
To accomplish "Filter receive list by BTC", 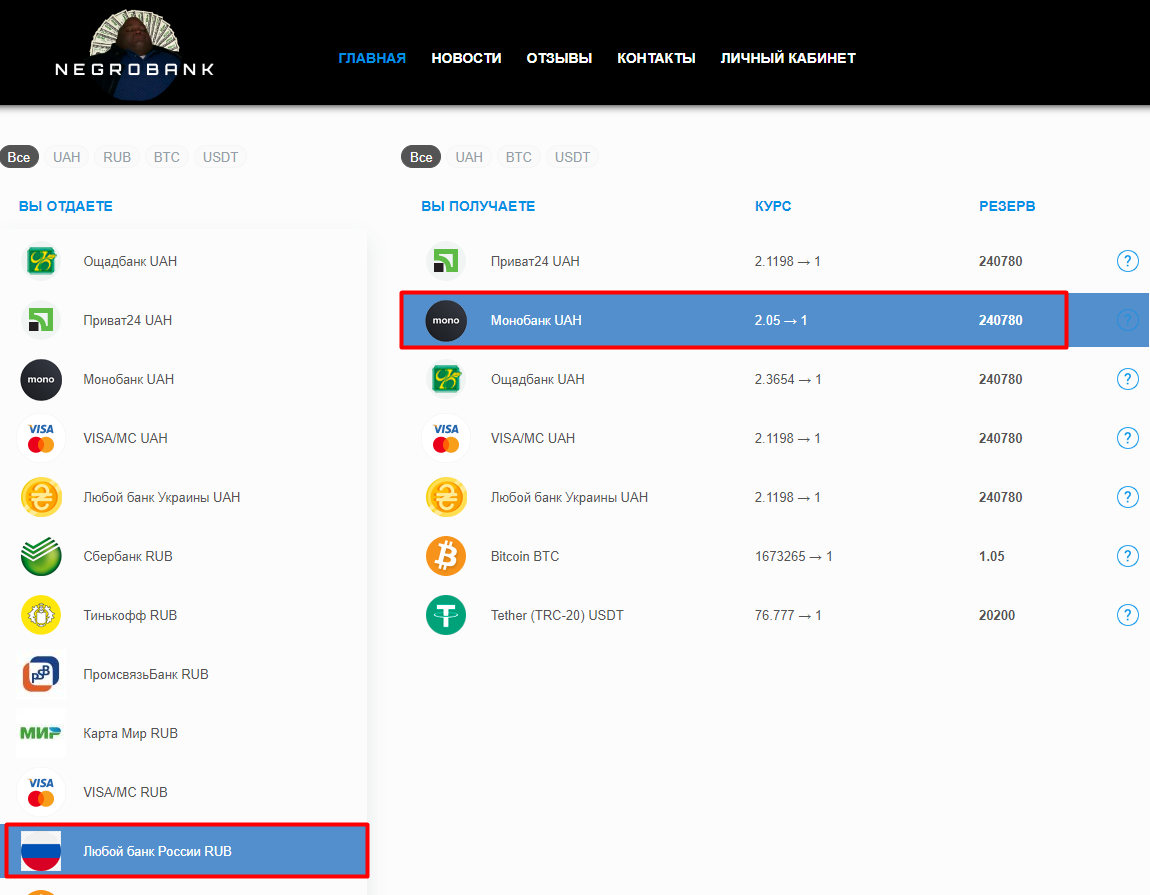I will pos(519,157).
